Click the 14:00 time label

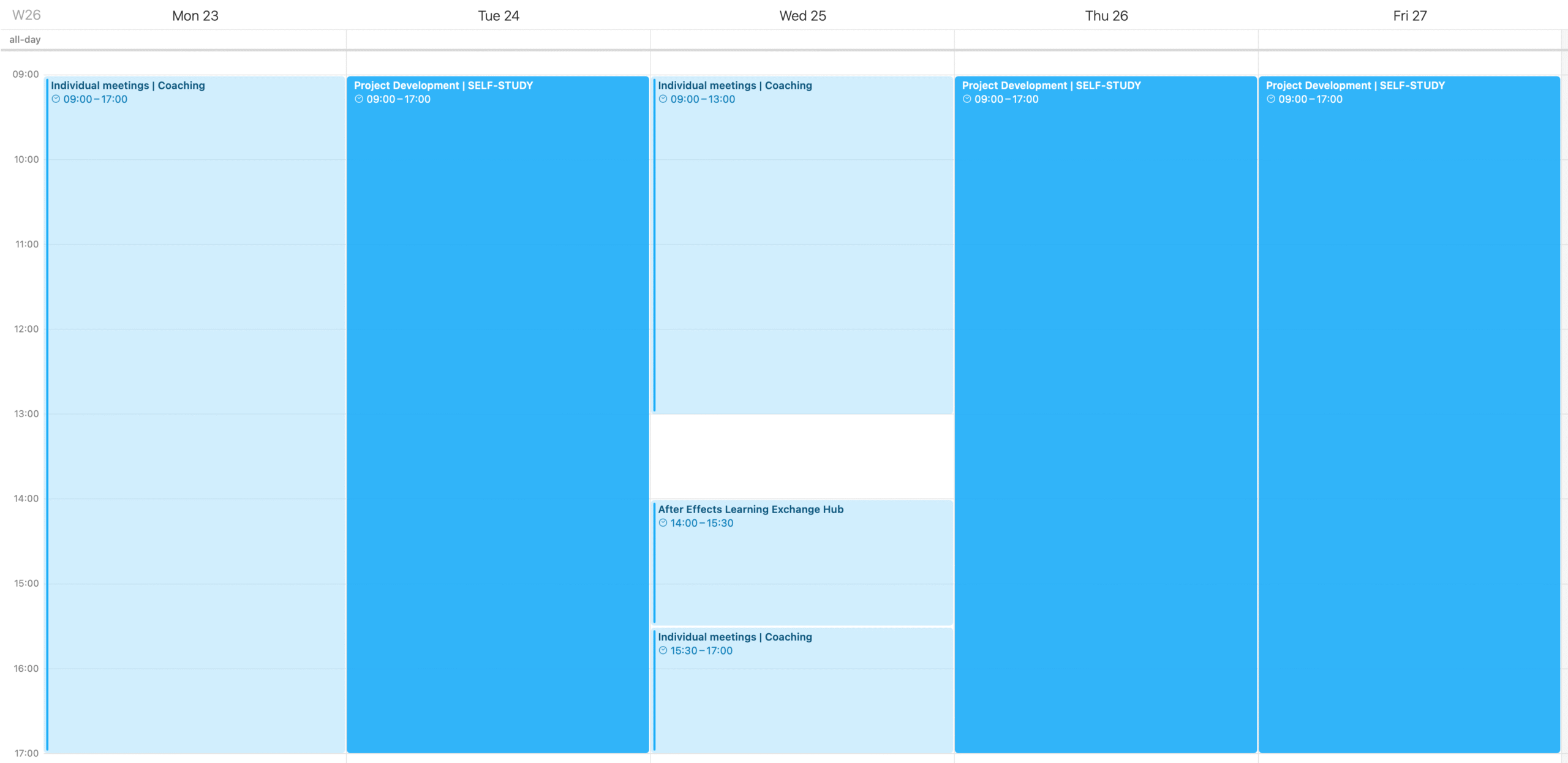pyautogui.click(x=26, y=499)
